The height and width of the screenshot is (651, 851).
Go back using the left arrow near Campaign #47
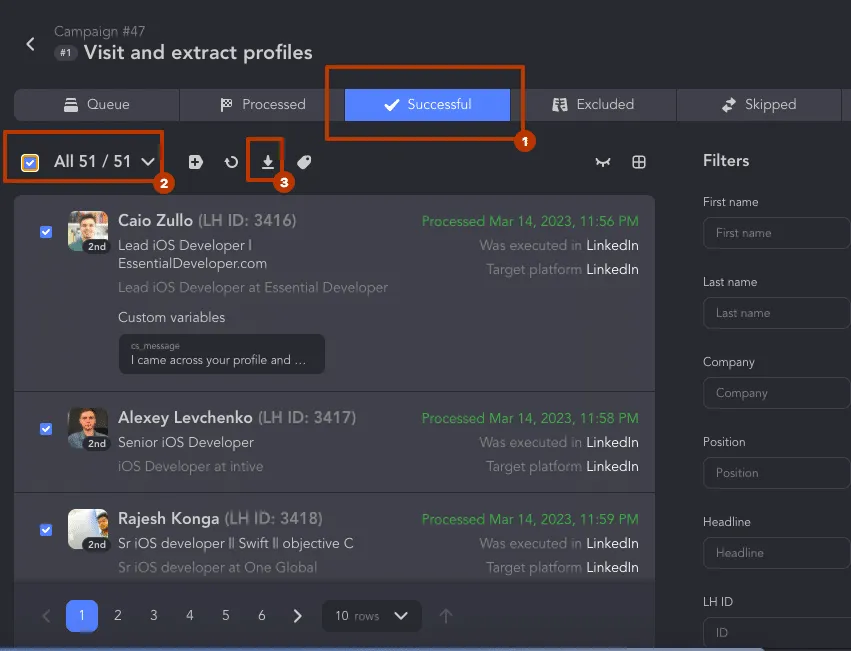[x=31, y=44]
